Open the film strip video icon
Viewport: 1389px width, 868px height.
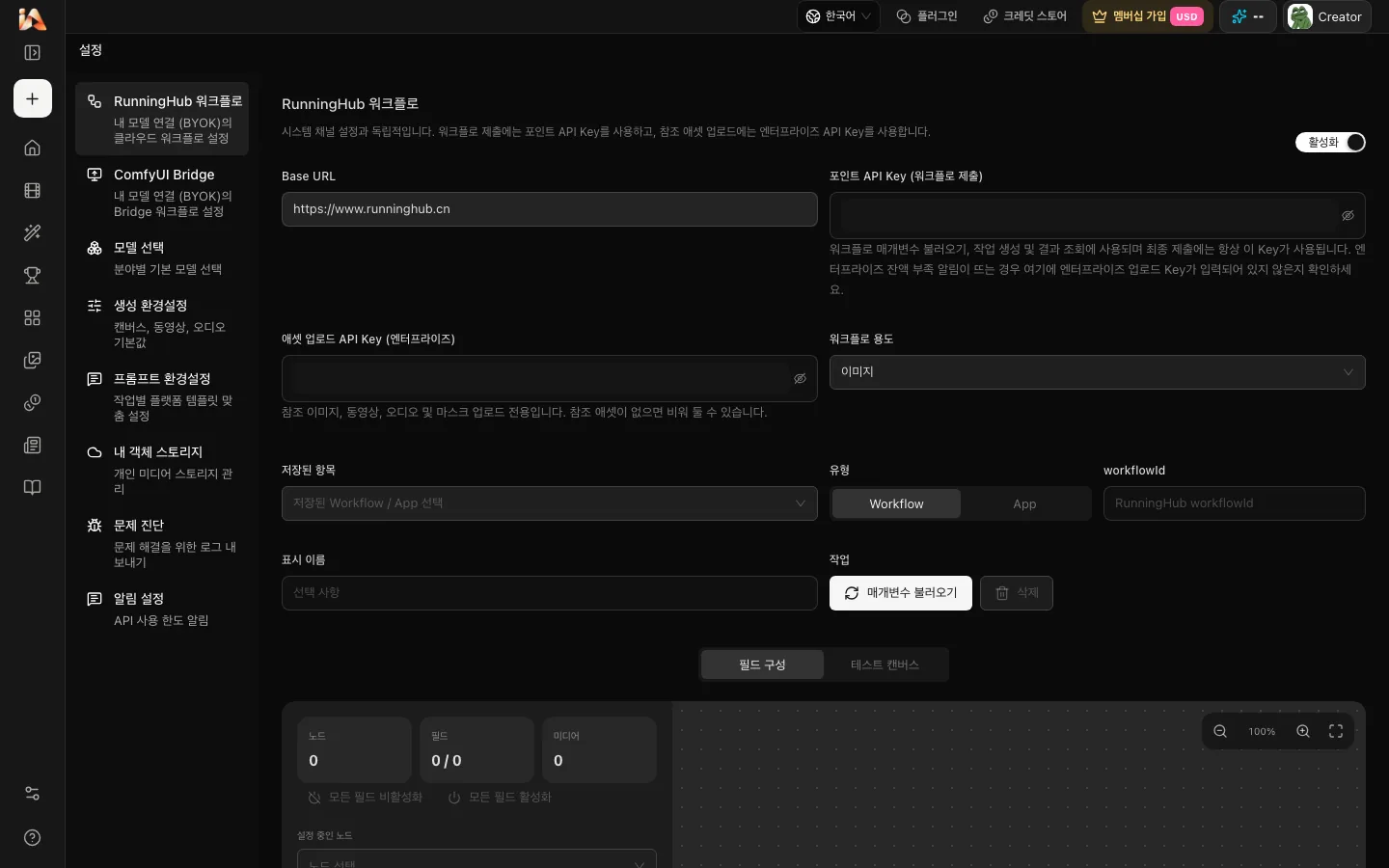[32, 190]
